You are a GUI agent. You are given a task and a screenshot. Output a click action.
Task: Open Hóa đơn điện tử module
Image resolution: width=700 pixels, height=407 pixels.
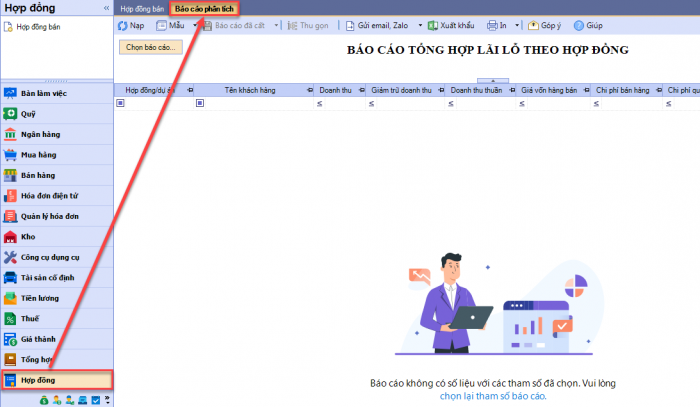[48, 195]
